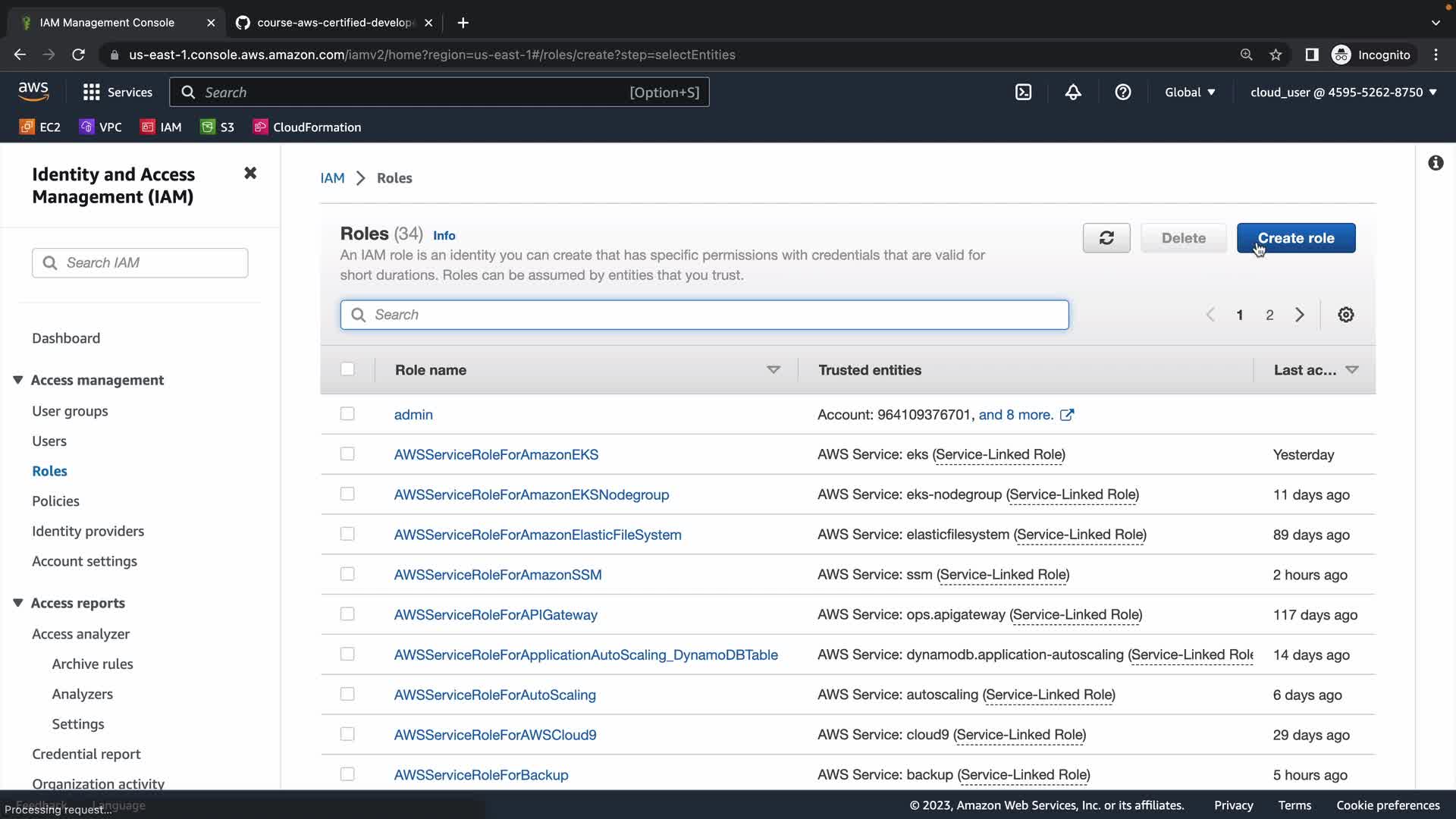Open the AWS CloudShell icon
Viewport: 1456px width, 819px height.
click(x=1023, y=93)
